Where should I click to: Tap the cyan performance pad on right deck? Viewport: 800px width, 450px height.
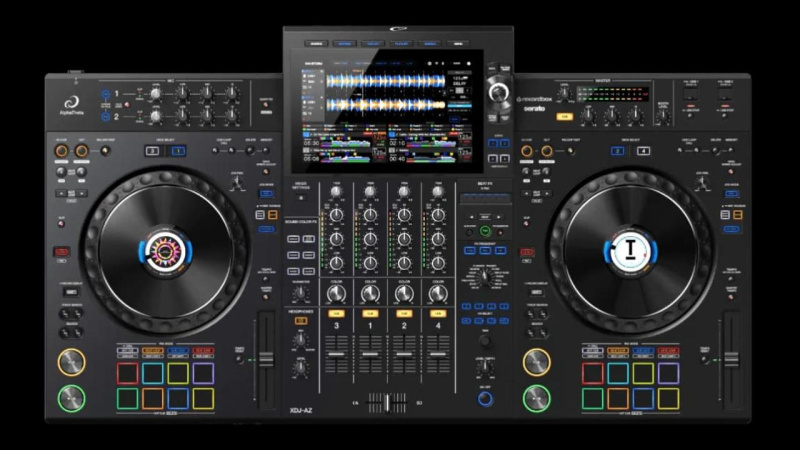pos(618,373)
